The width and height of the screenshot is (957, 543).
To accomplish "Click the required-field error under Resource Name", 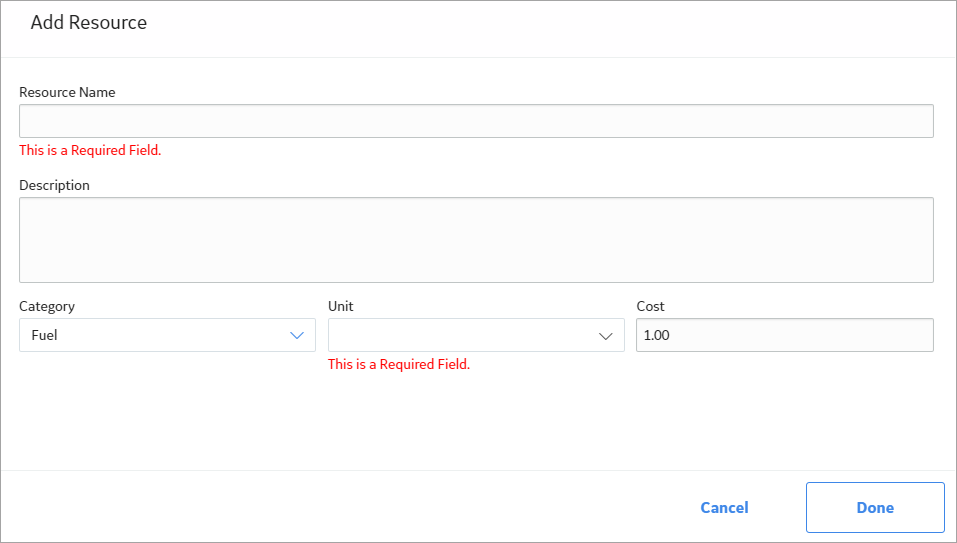I will point(90,150).
